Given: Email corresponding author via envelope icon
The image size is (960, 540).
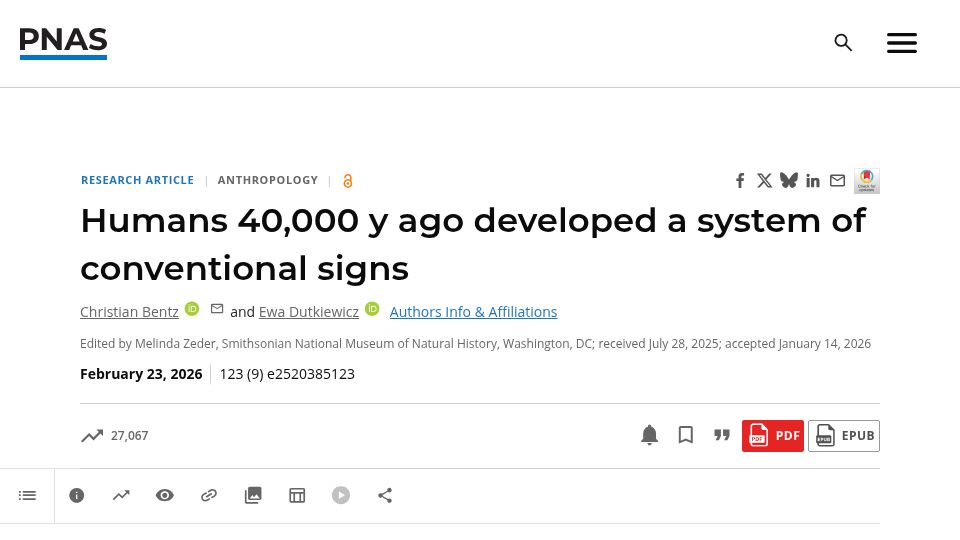Looking at the screenshot, I should coord(217,309).
